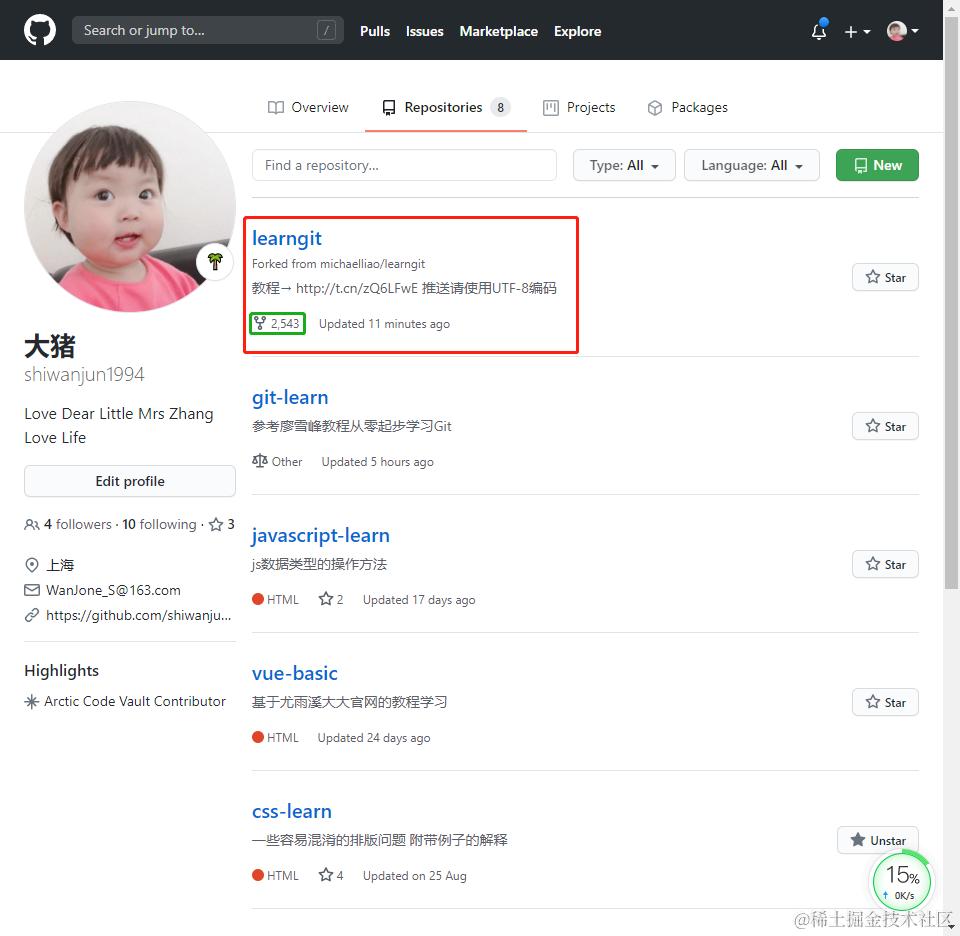Open the plus create-new menu

click(857, 31)
